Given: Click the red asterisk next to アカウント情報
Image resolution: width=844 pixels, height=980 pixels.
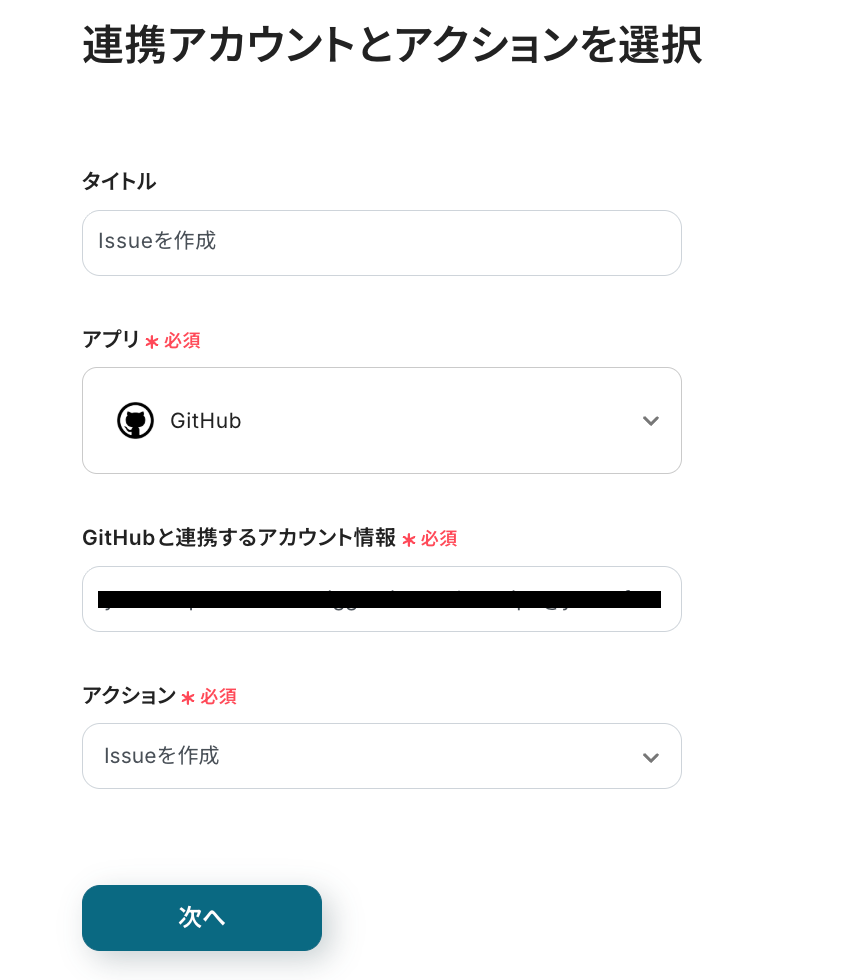Looking at the screenshot, I should coord(409,540).
